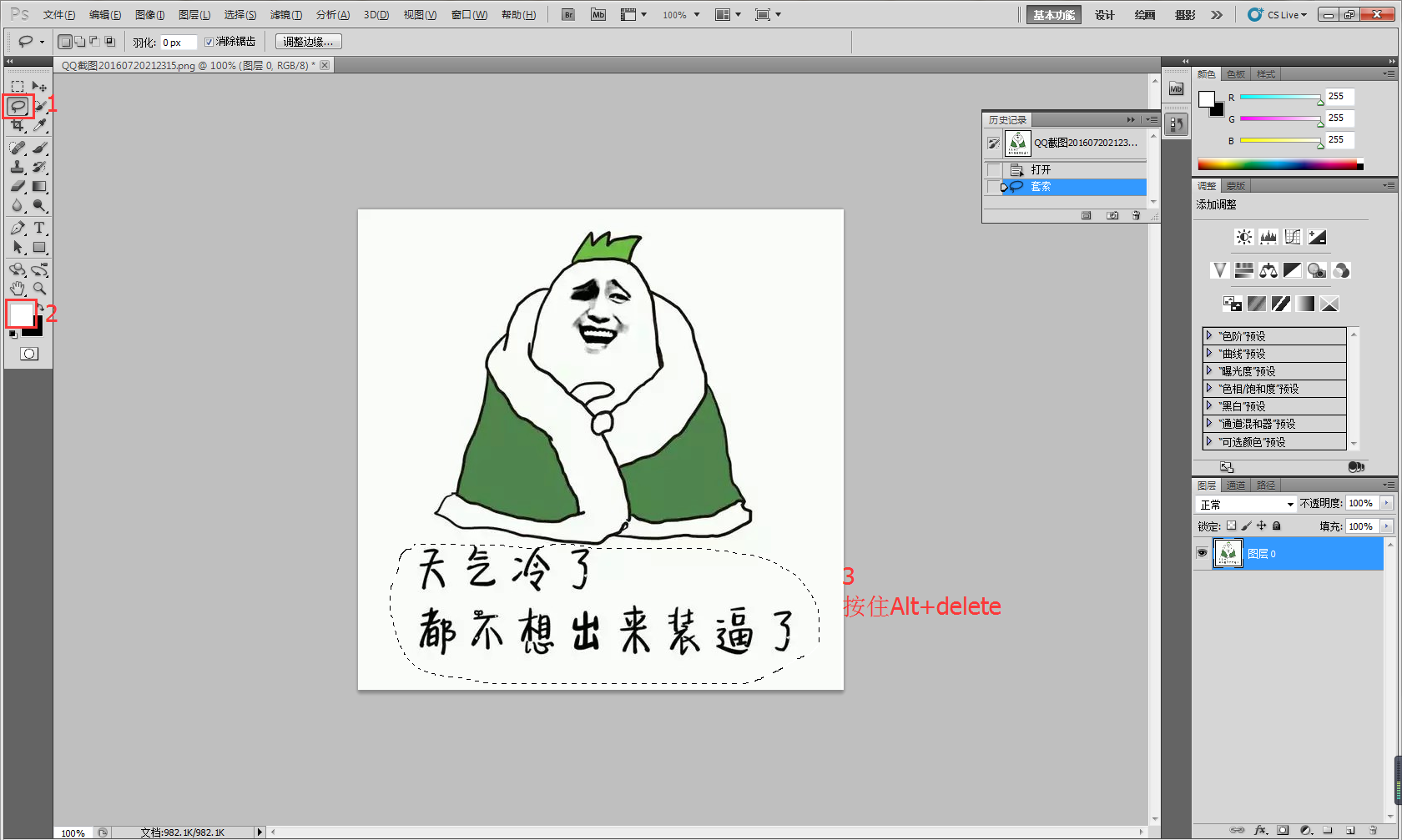This screenshot has height=840, width=1402.
Task: Toggle lock image pixels
Action: click(x=1246, y=526)
